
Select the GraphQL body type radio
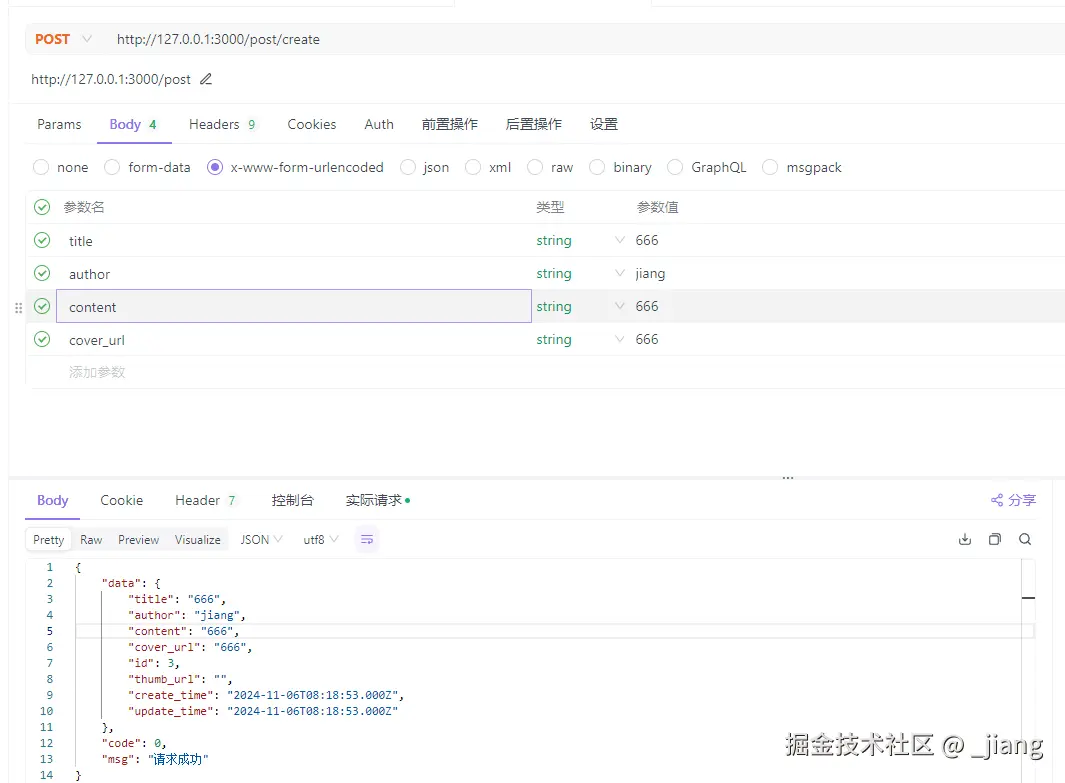(675, 167)
